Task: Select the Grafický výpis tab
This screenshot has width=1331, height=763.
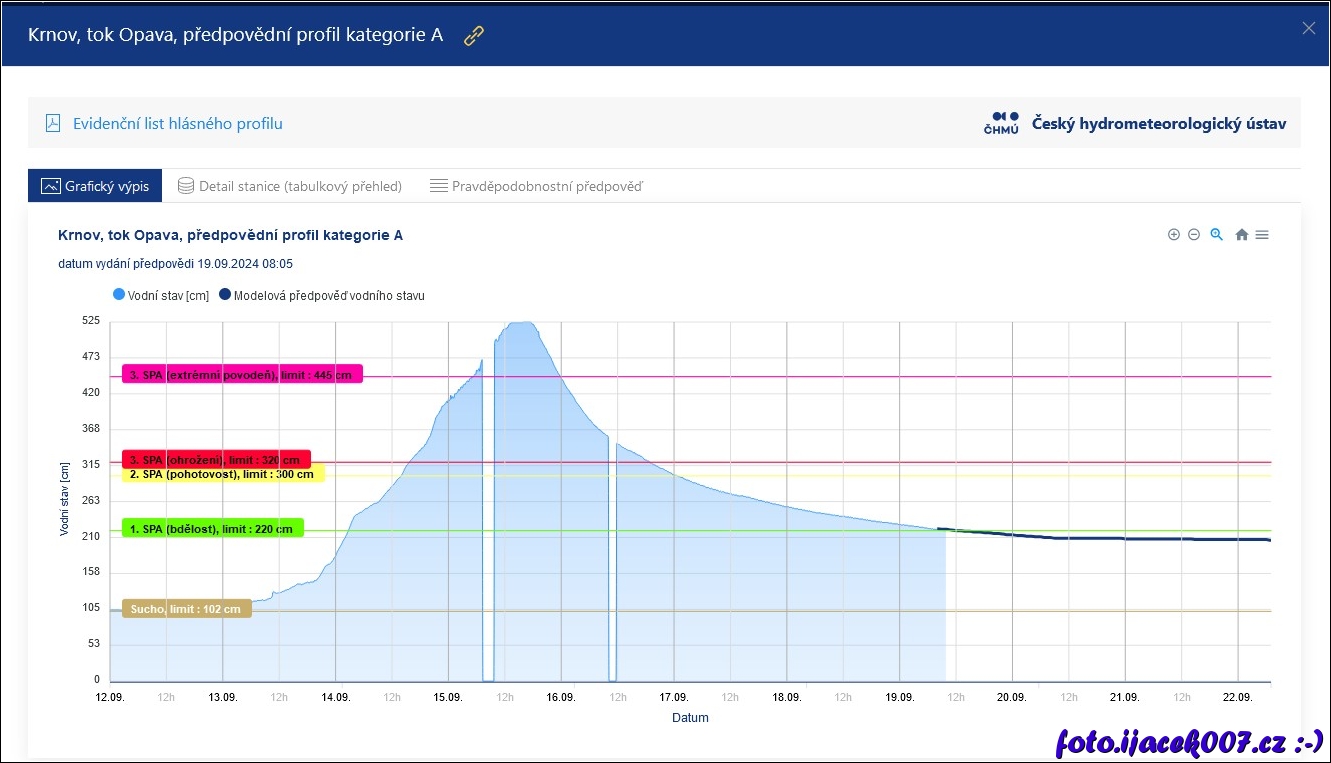Action: tap(95, 186)
